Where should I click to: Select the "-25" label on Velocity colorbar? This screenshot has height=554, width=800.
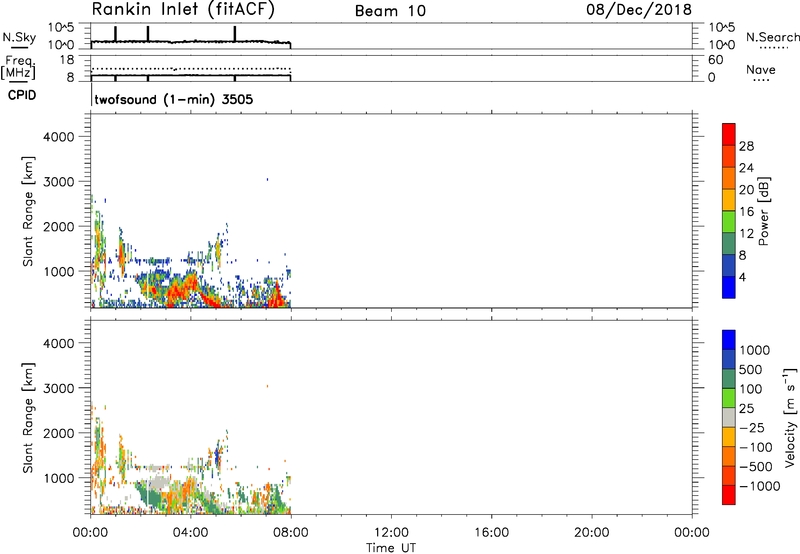(752, 428)
